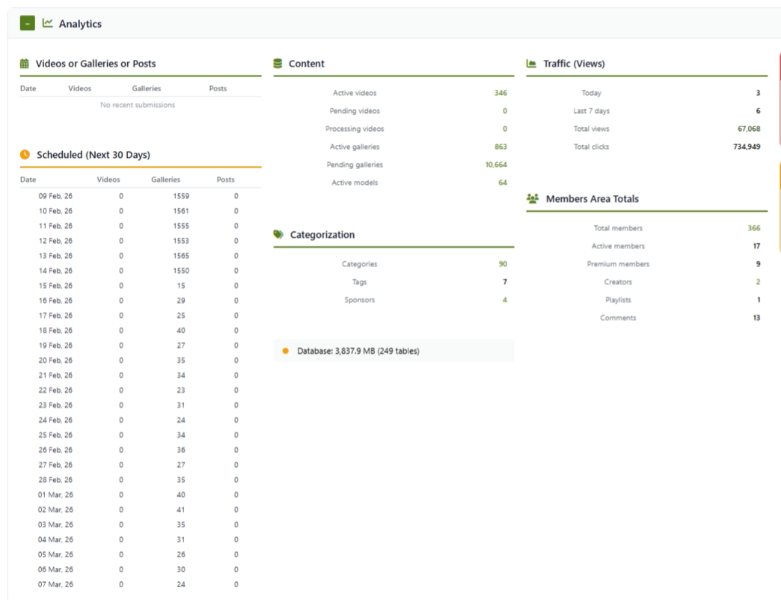Click the orange status dot beside Database size
The image size is (781, 600).
pos(285,351)
